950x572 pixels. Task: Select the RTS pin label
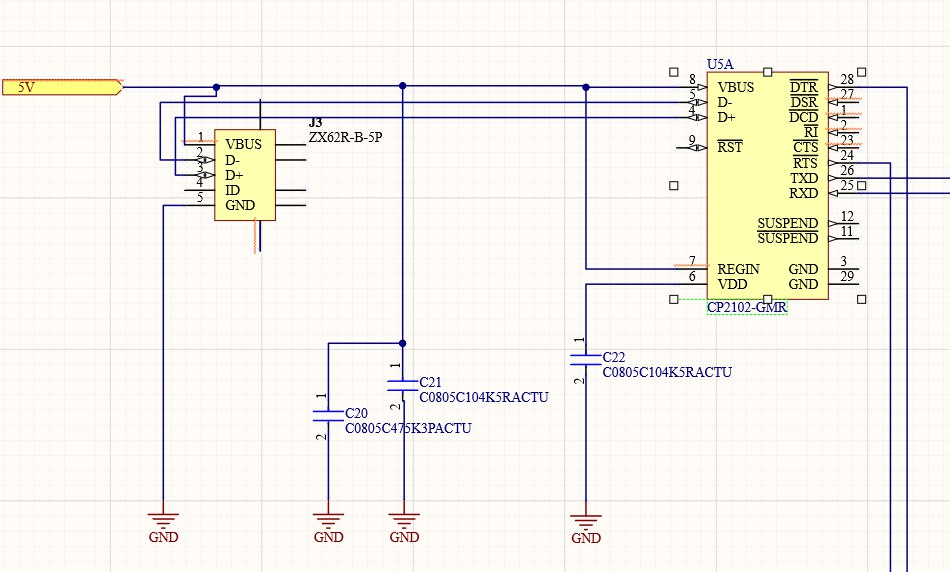[x=805, y=163]
